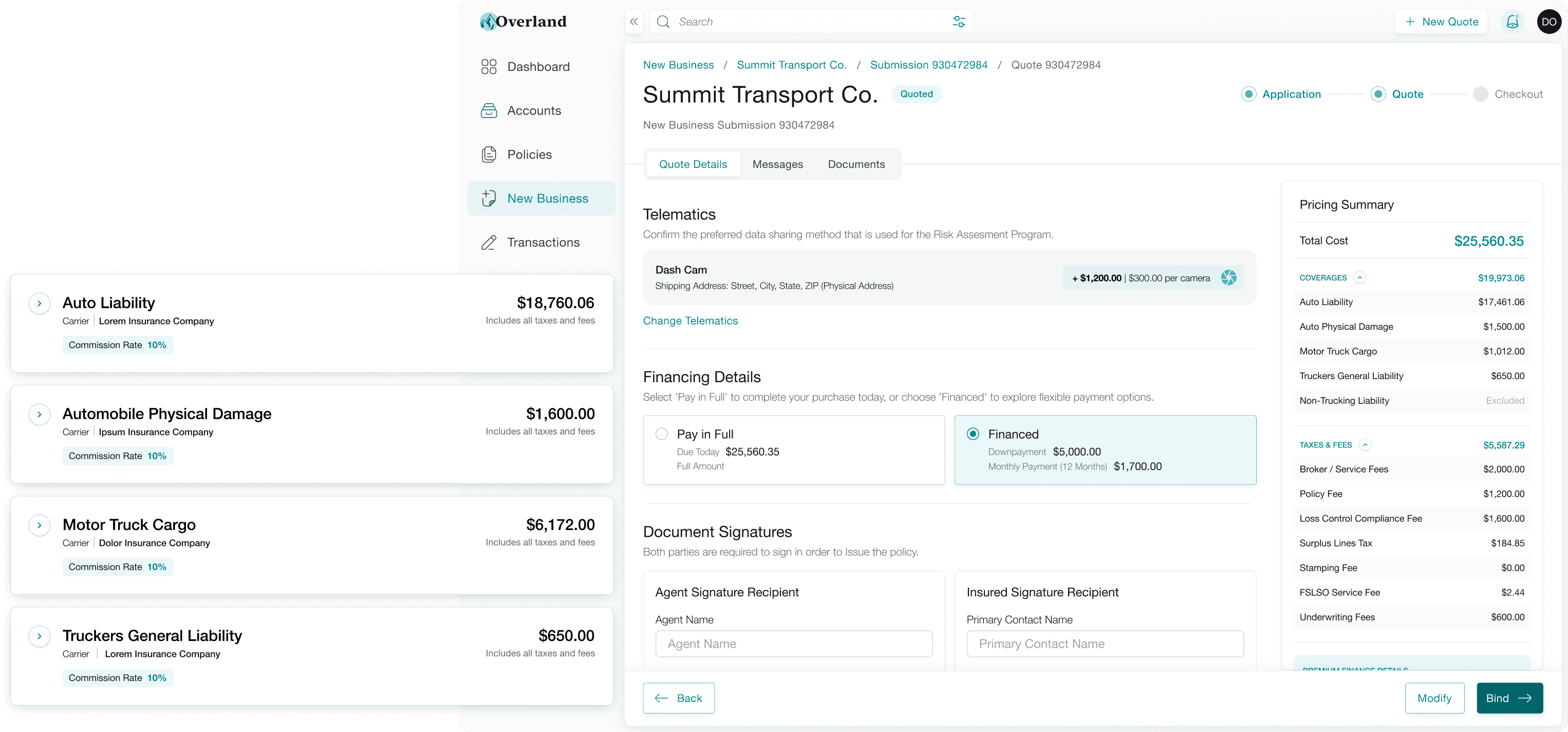Click the Transactions pencil icon
The width and height of the screenshot is (1568, 732).
(489, 243)
